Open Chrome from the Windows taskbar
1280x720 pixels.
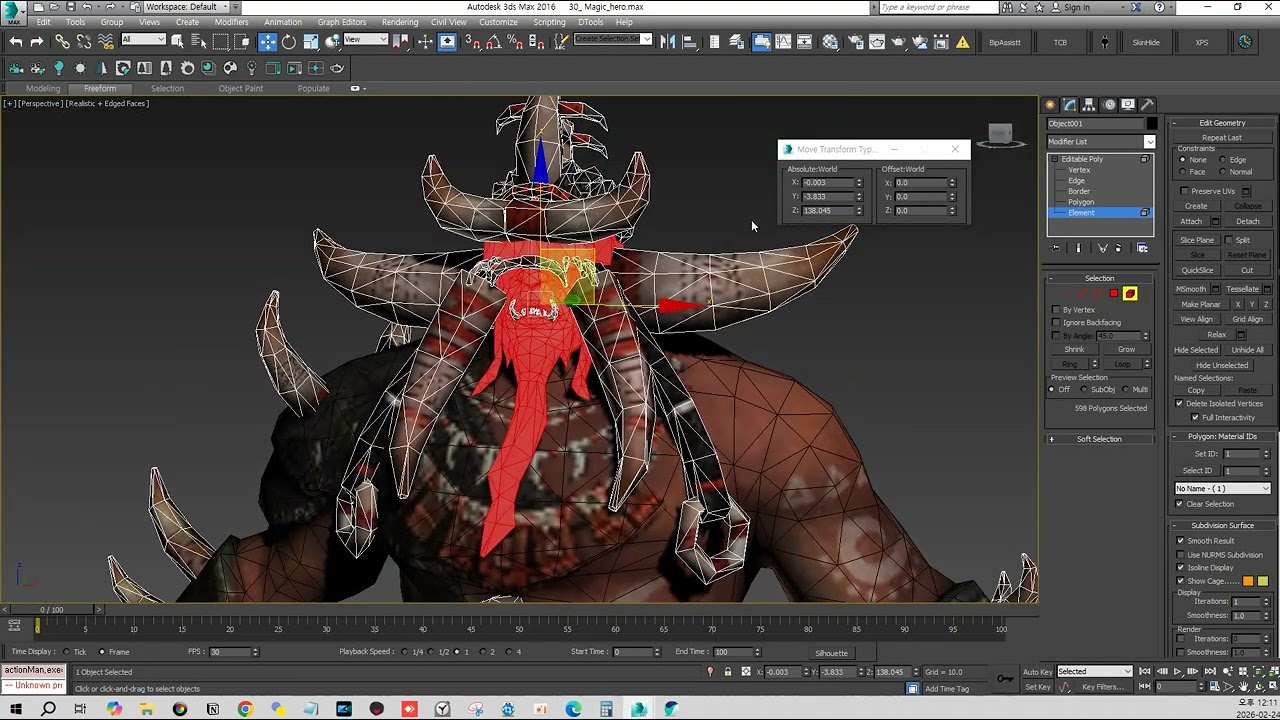coord(245,709)
